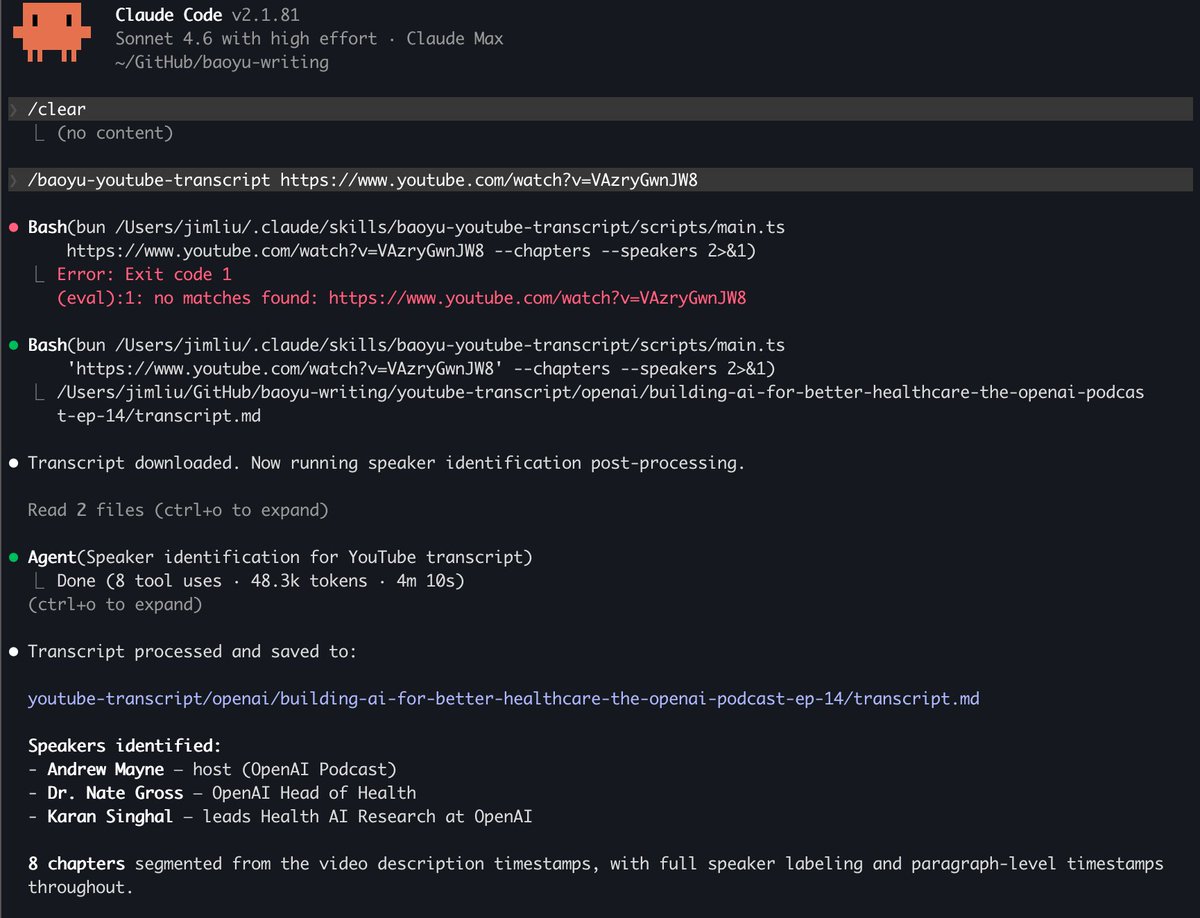Click the first Bash command with --chapters flags

tap(406, 239)
